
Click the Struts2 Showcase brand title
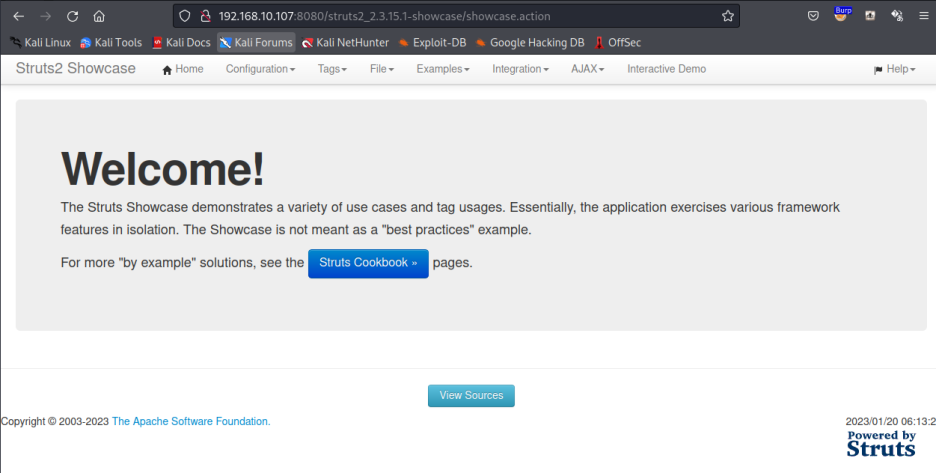(76, 68)
